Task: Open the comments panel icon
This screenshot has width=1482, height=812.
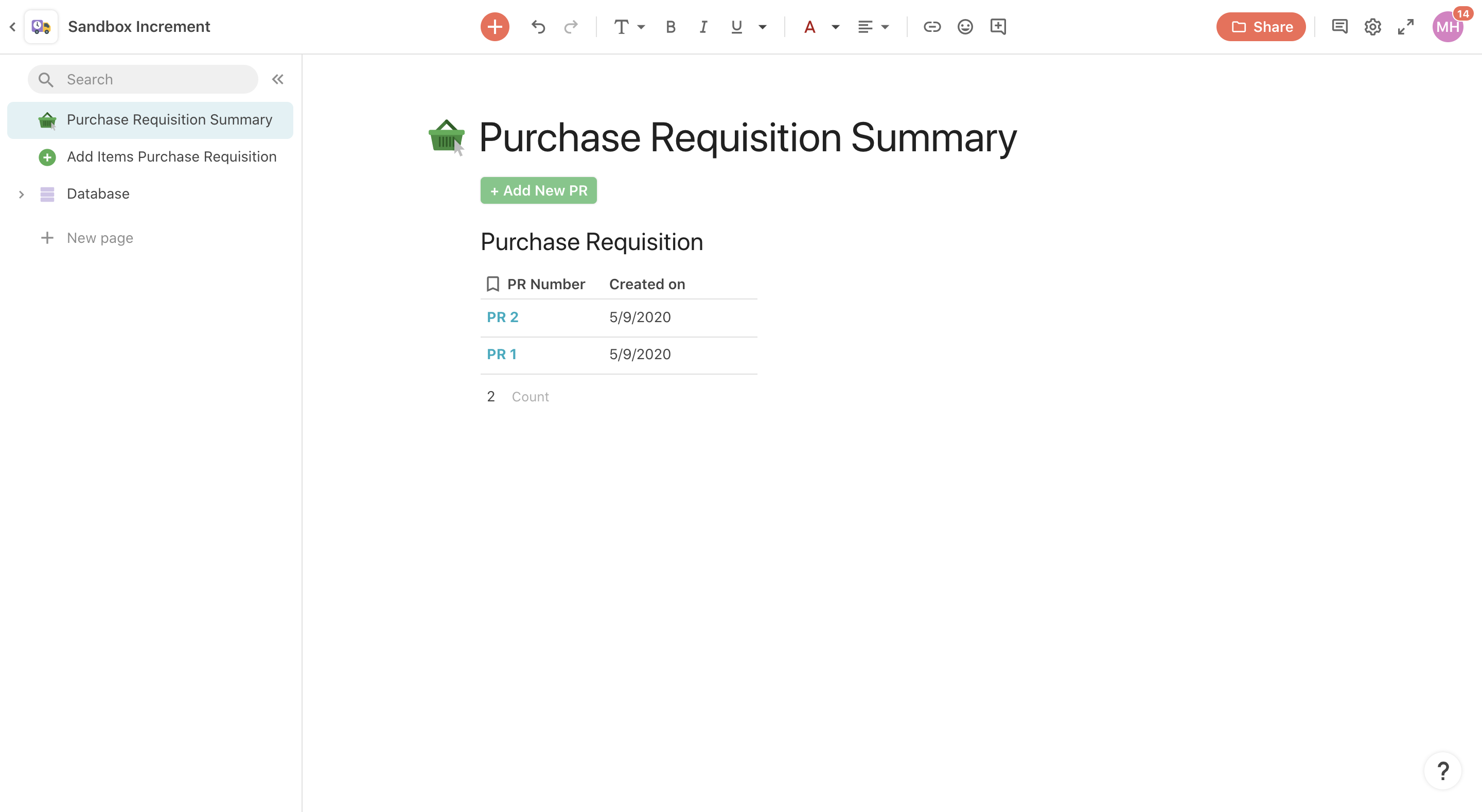Action: click(x=1339, y=26)
